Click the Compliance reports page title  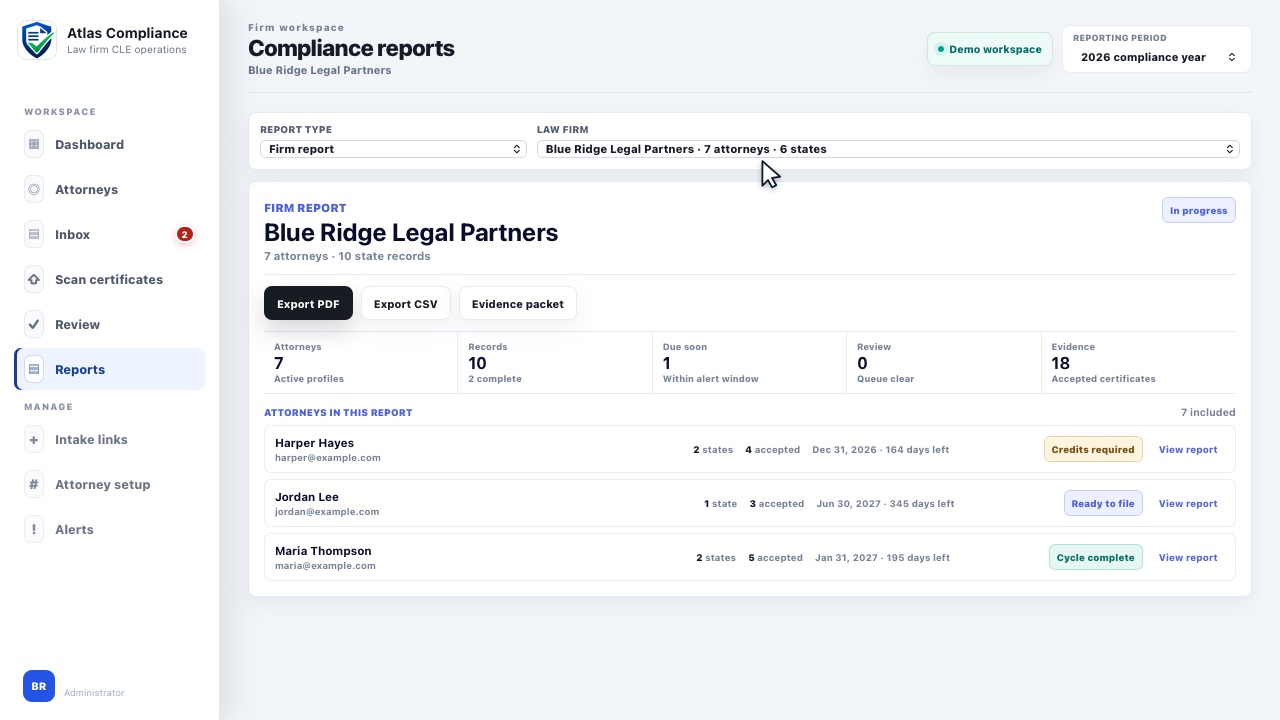click(351, 48)
